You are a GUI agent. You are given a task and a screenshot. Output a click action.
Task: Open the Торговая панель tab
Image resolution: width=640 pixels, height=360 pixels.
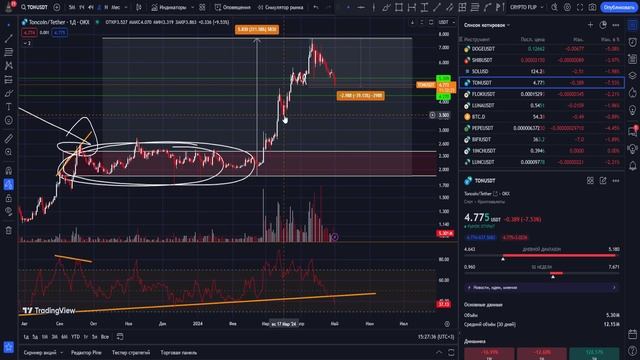[x=179, y=353]
